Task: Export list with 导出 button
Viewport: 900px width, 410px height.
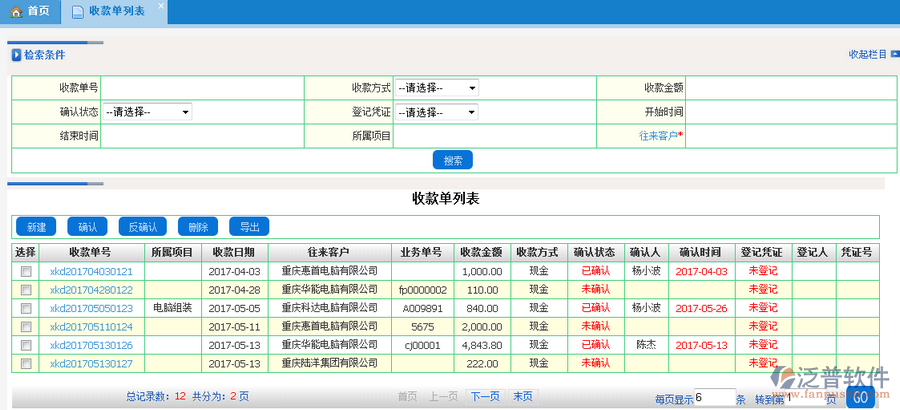Action: pos(249,227)
